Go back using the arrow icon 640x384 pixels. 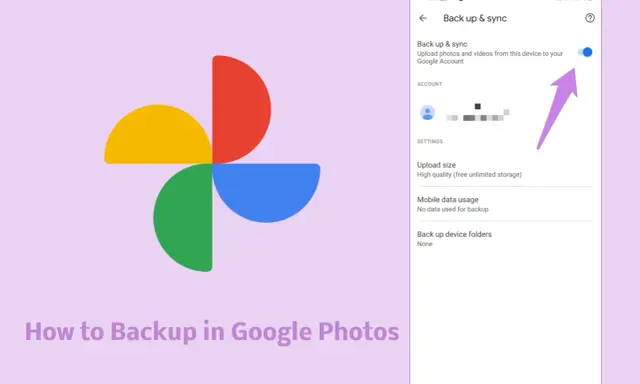[423, 18]
